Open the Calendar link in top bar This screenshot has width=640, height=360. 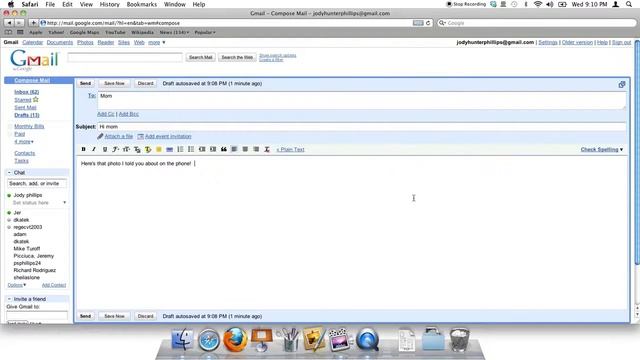(x=33, y=42)
